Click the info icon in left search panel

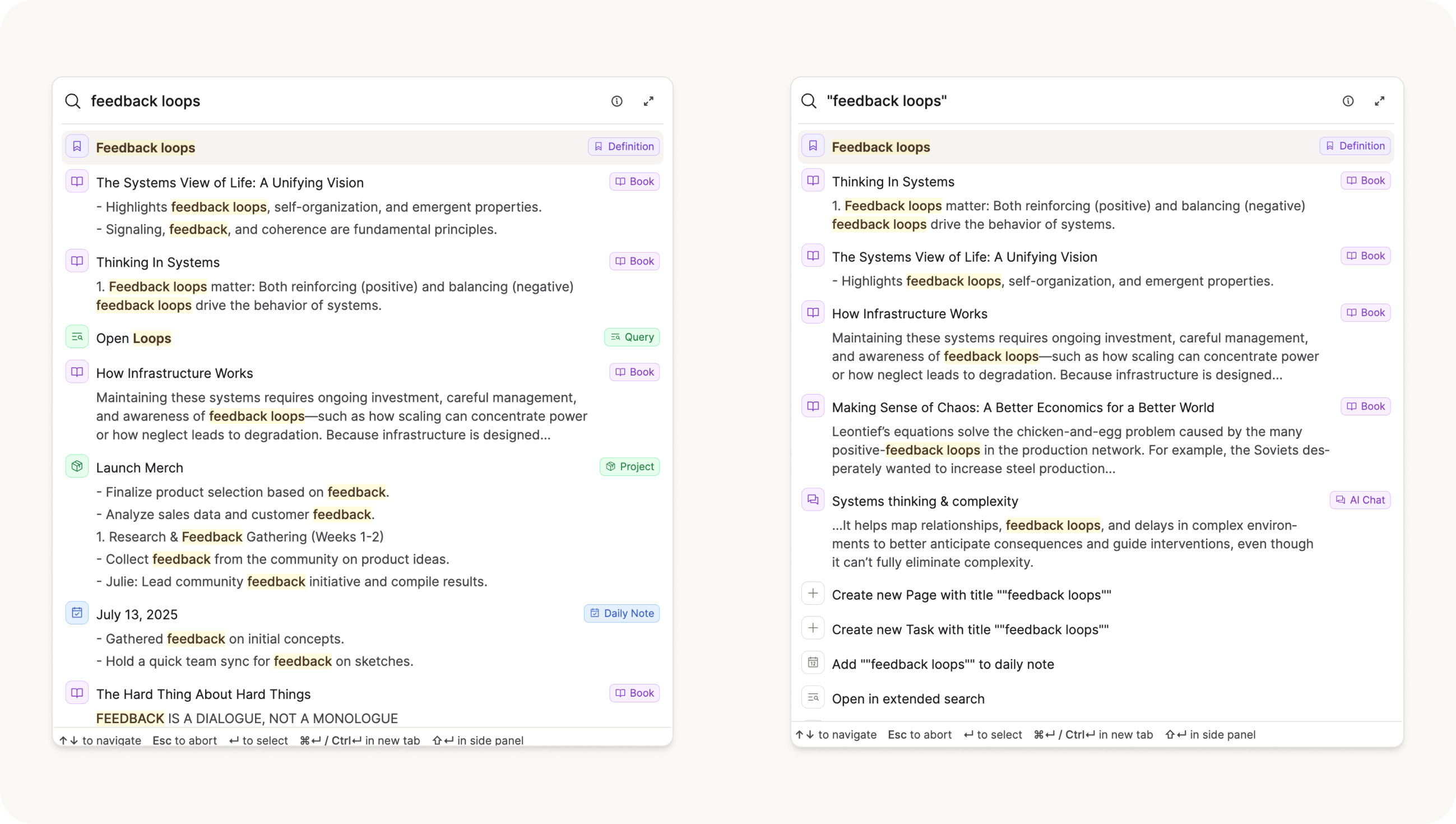[616, 101]
